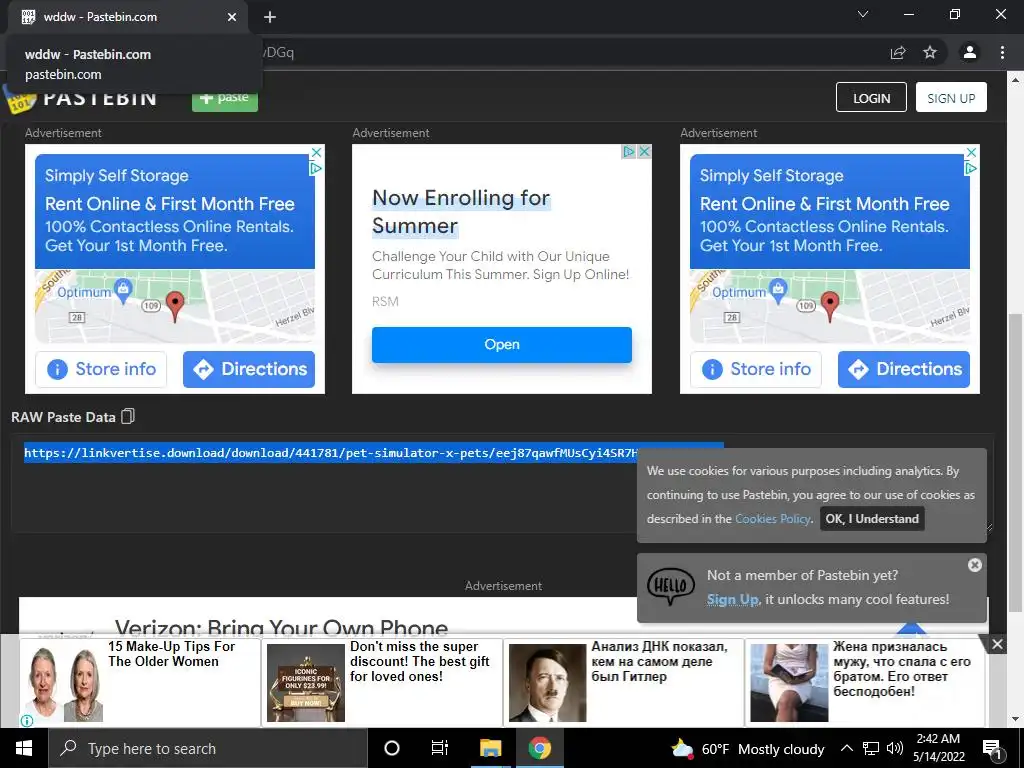Click Store info in left ad
Image resolution: width=1024 pixels, height=768 pixels.
point(101,369)
